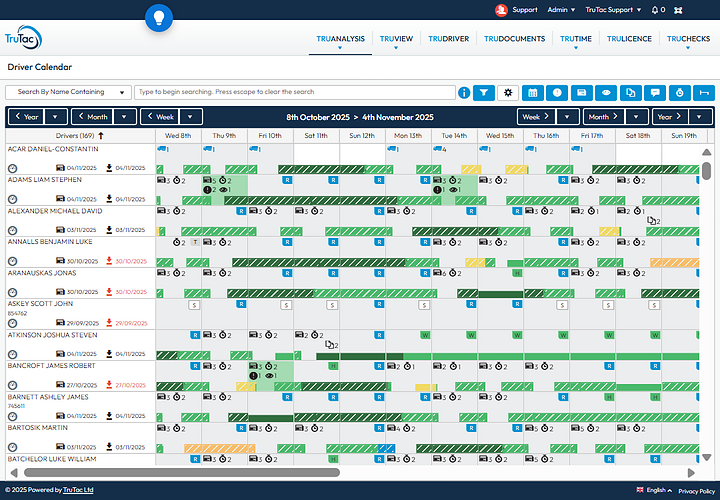Viewport: 720px width, 500px height.
Task: Click S badge in ASKEY row Wed 8th
Action: coord(194,304)
